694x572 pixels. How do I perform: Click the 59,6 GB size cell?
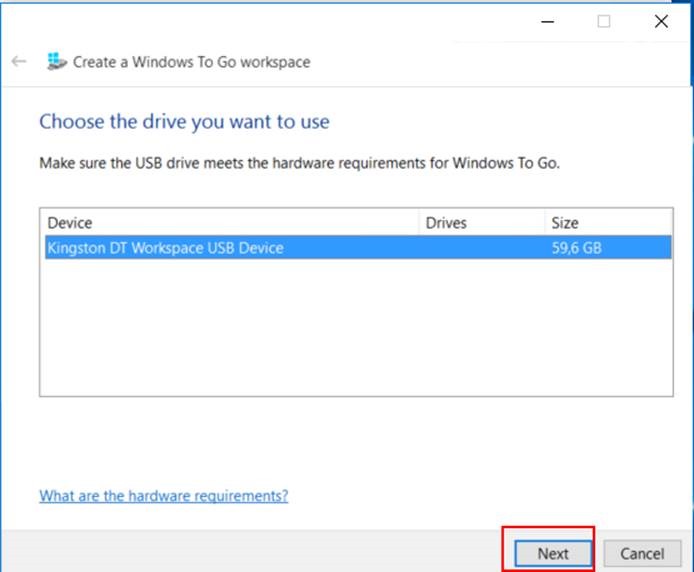click(x=576, y=247)
